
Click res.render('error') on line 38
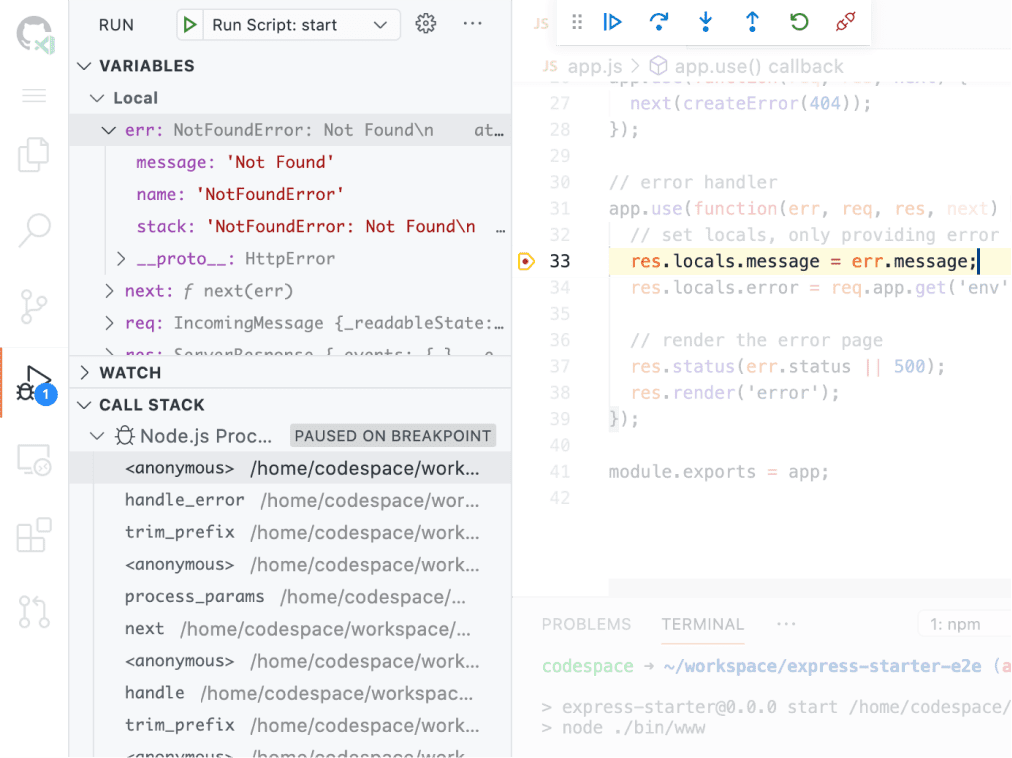pyautogui.click(x=735, y=393)
